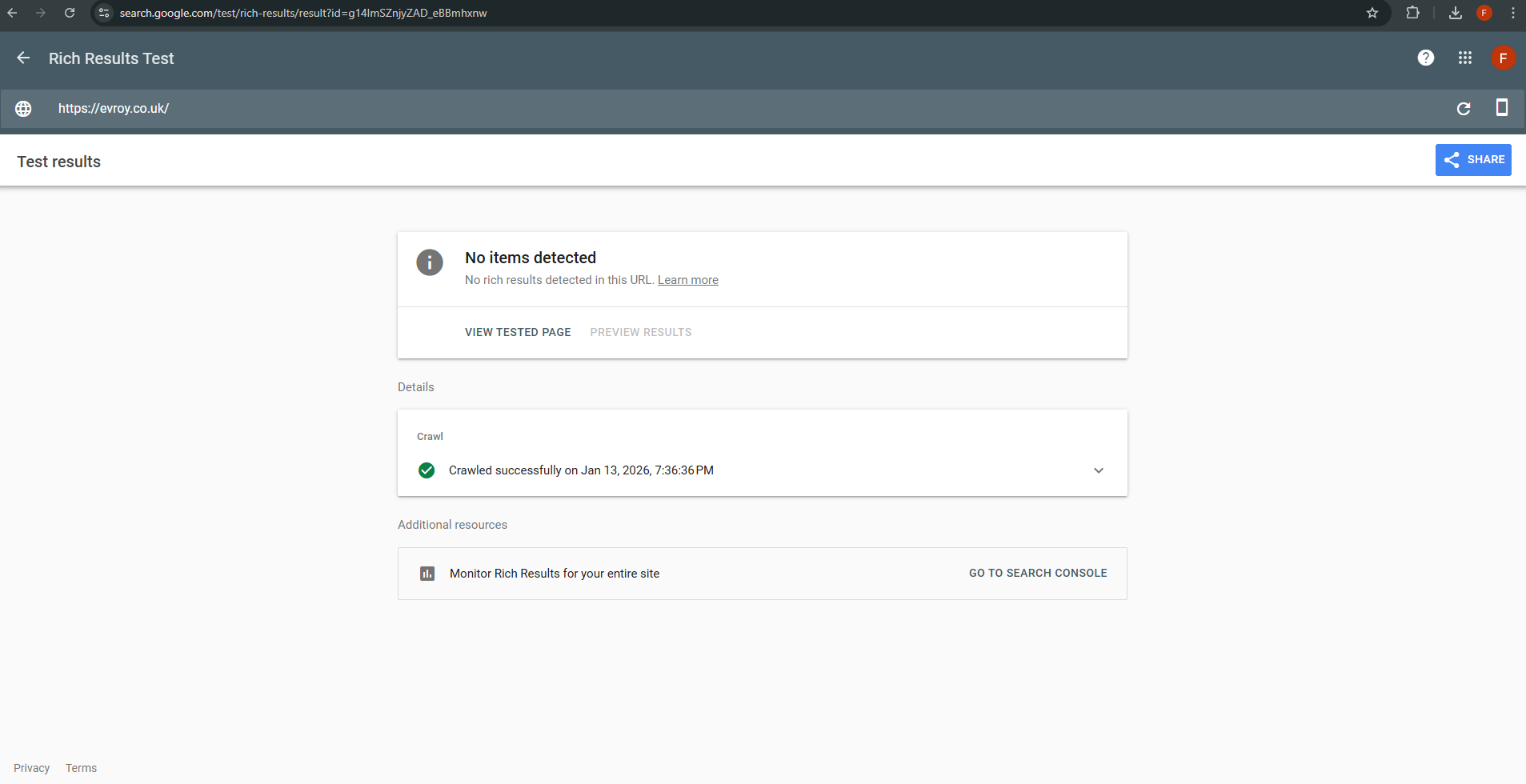Bookmark this page with the star icon
The image size is (1526, 784).
click(1372, 13)
